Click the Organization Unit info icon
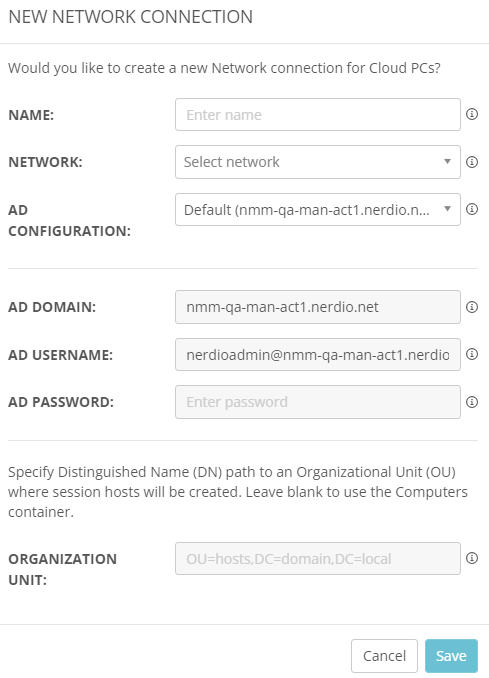This screenshot has width=489, height=678. 472,558
